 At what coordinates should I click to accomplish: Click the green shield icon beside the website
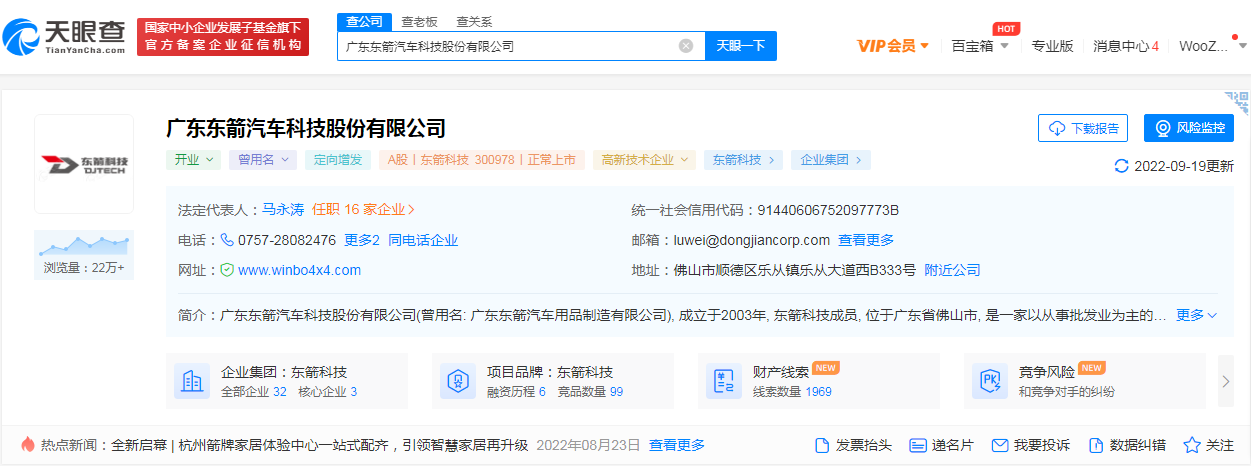click(227, 270)
